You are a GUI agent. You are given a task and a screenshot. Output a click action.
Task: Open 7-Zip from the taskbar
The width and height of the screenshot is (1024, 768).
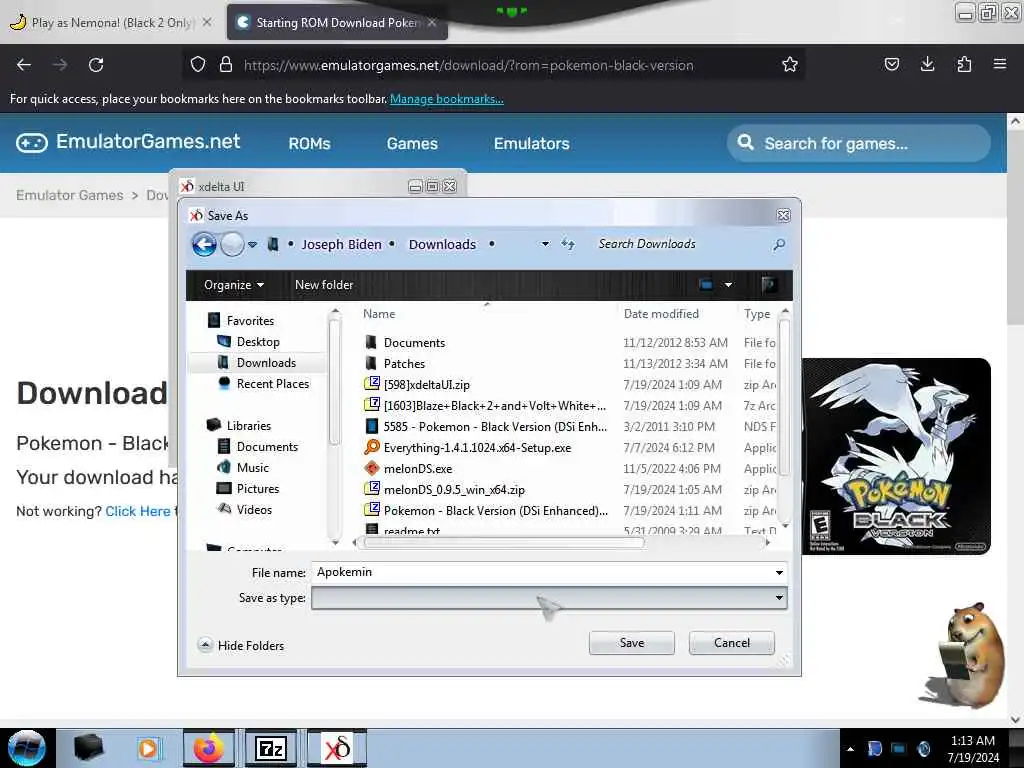click(x=270, y=748)
